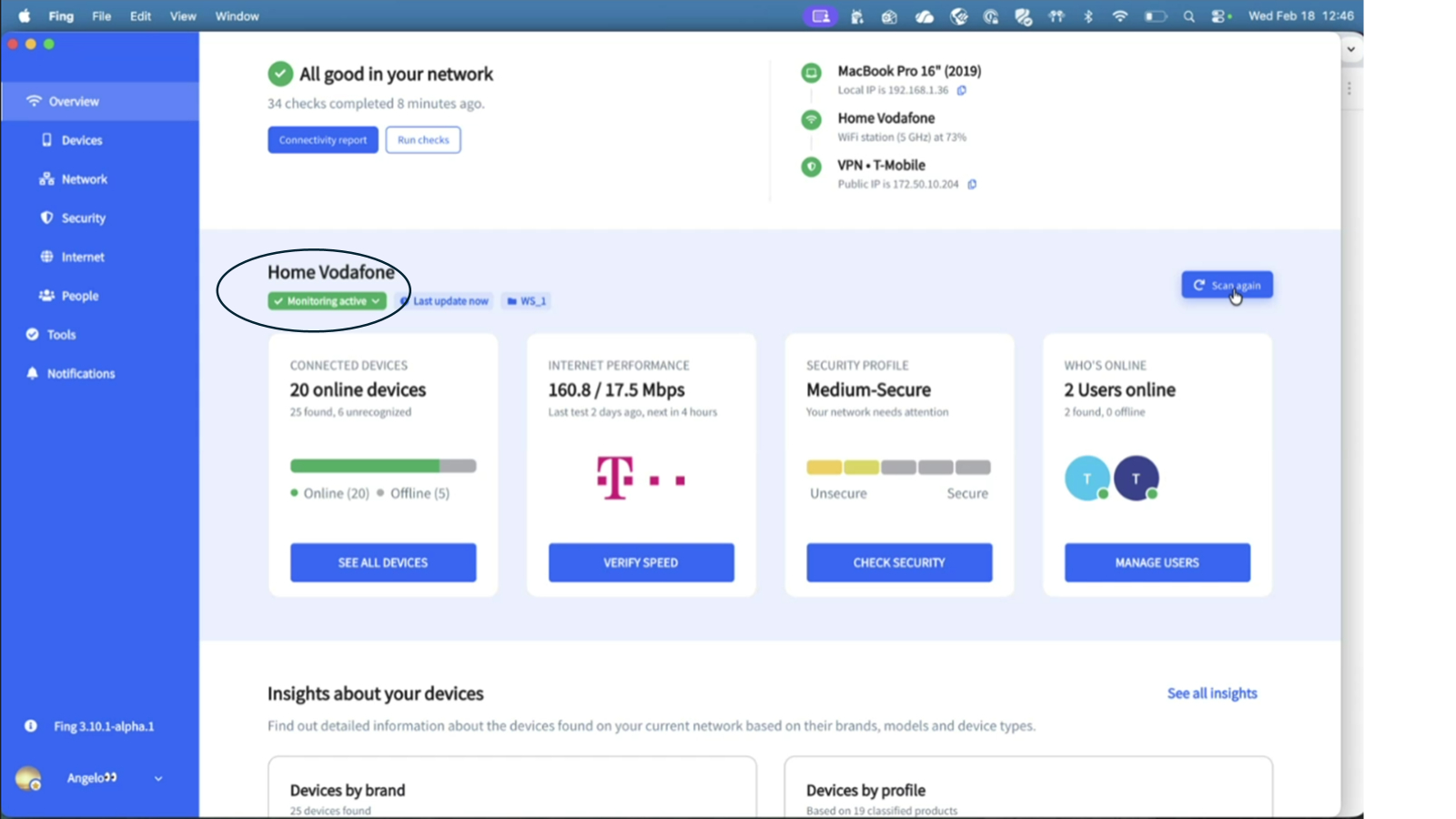Copy the local IP address
Image resolution: width=1456 pixels, height=819 pixels.
click(x=962, y=90)
